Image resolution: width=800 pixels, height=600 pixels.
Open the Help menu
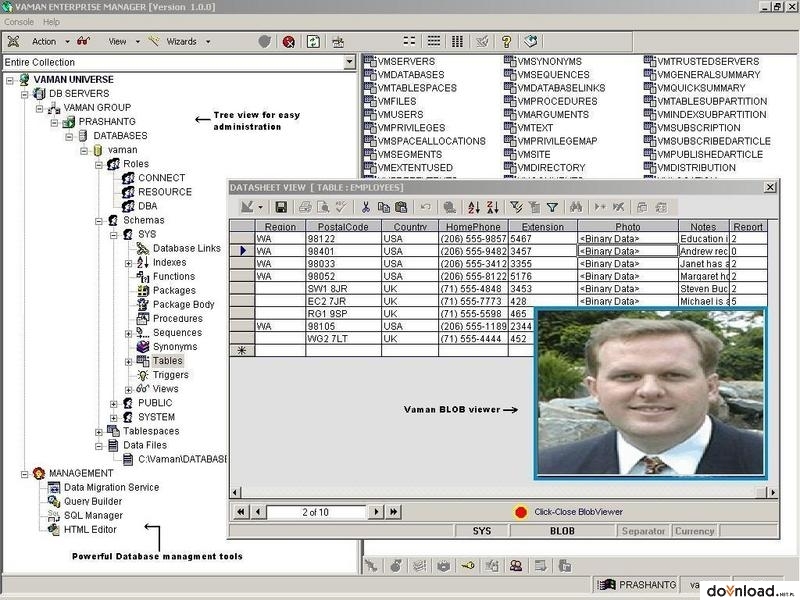tap(51, 22)
